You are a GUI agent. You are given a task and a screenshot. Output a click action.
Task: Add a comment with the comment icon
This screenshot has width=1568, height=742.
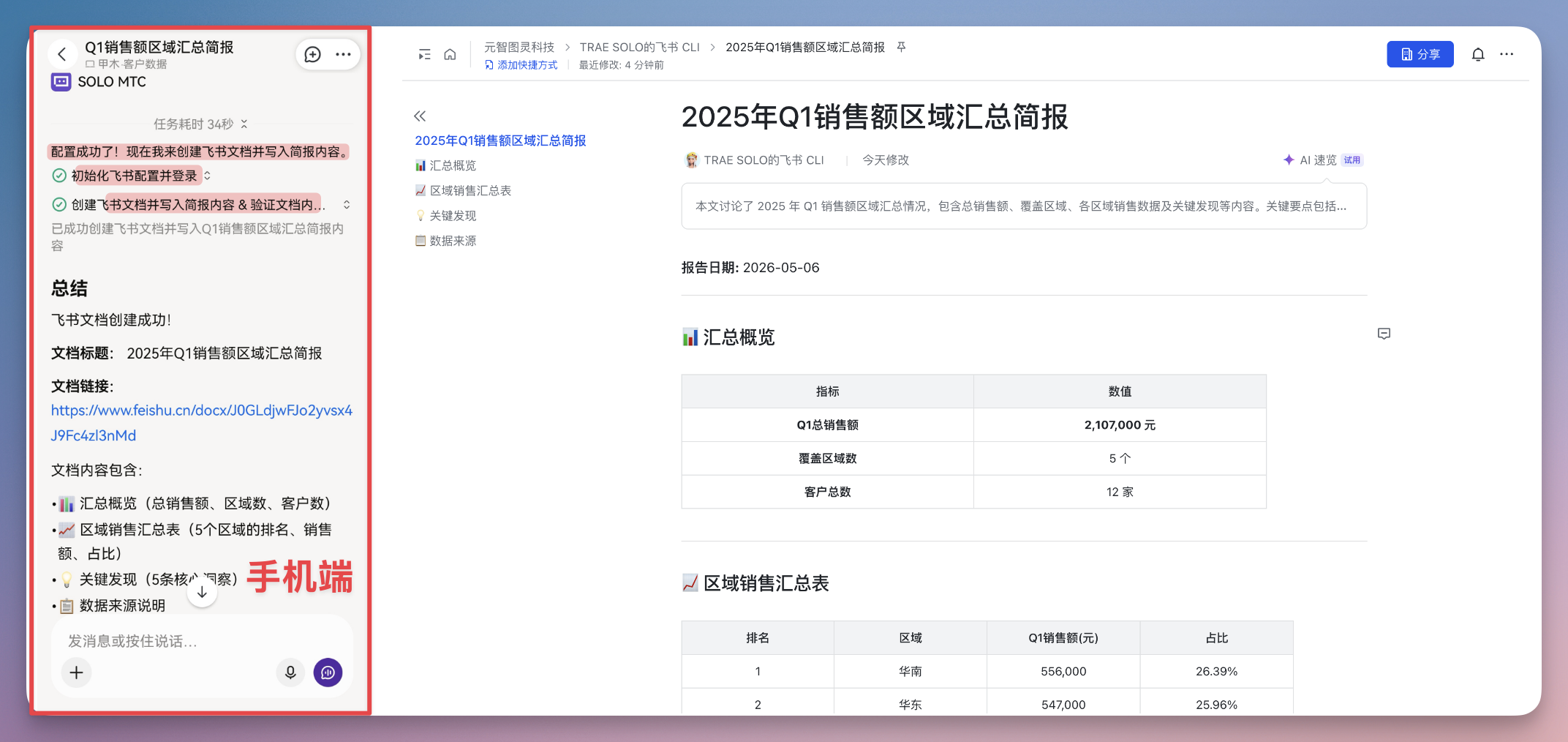[x=1384, y=334]
